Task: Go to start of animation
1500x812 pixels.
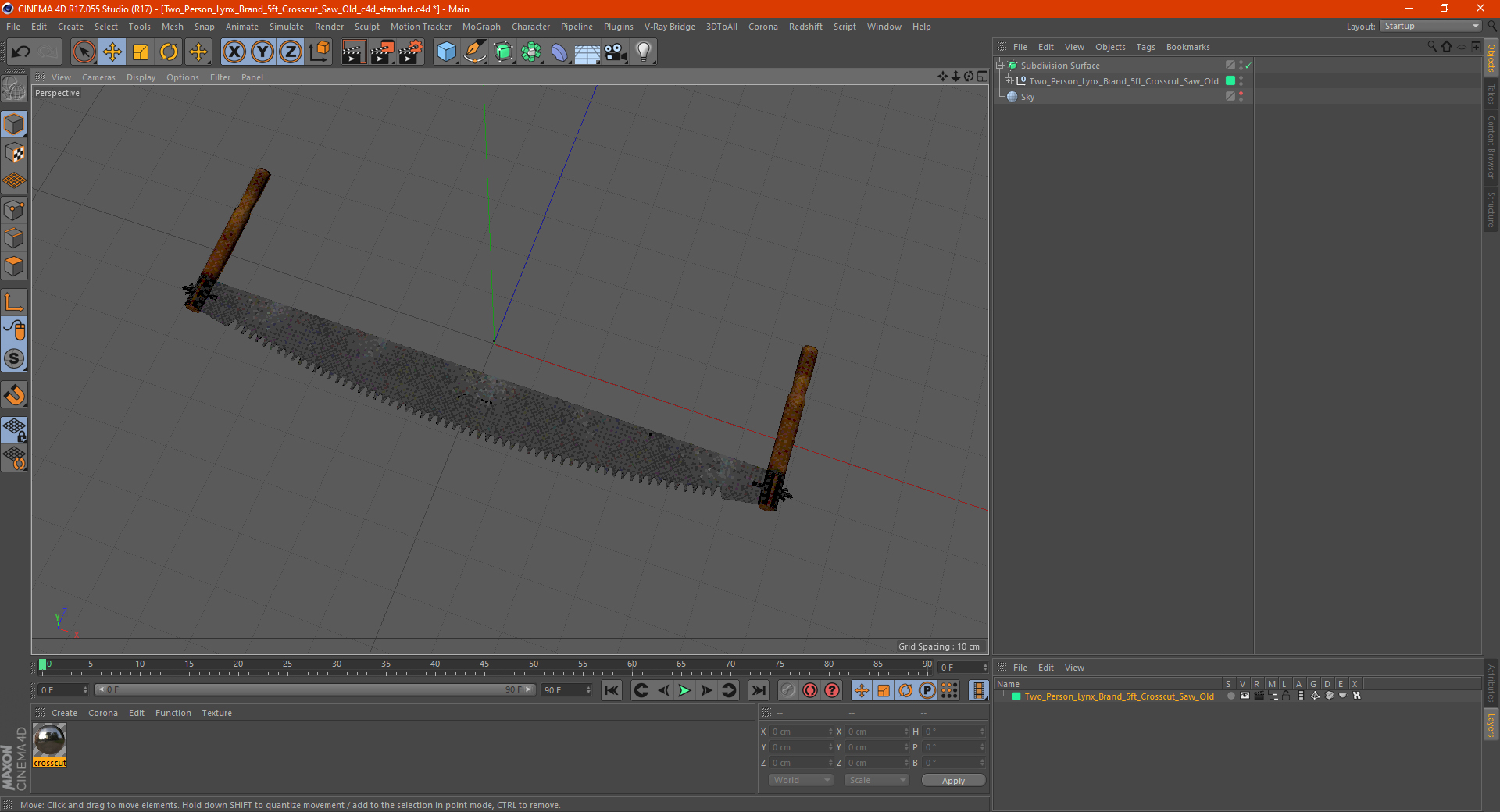Action: pyautogui.click(x=612, y=690)
